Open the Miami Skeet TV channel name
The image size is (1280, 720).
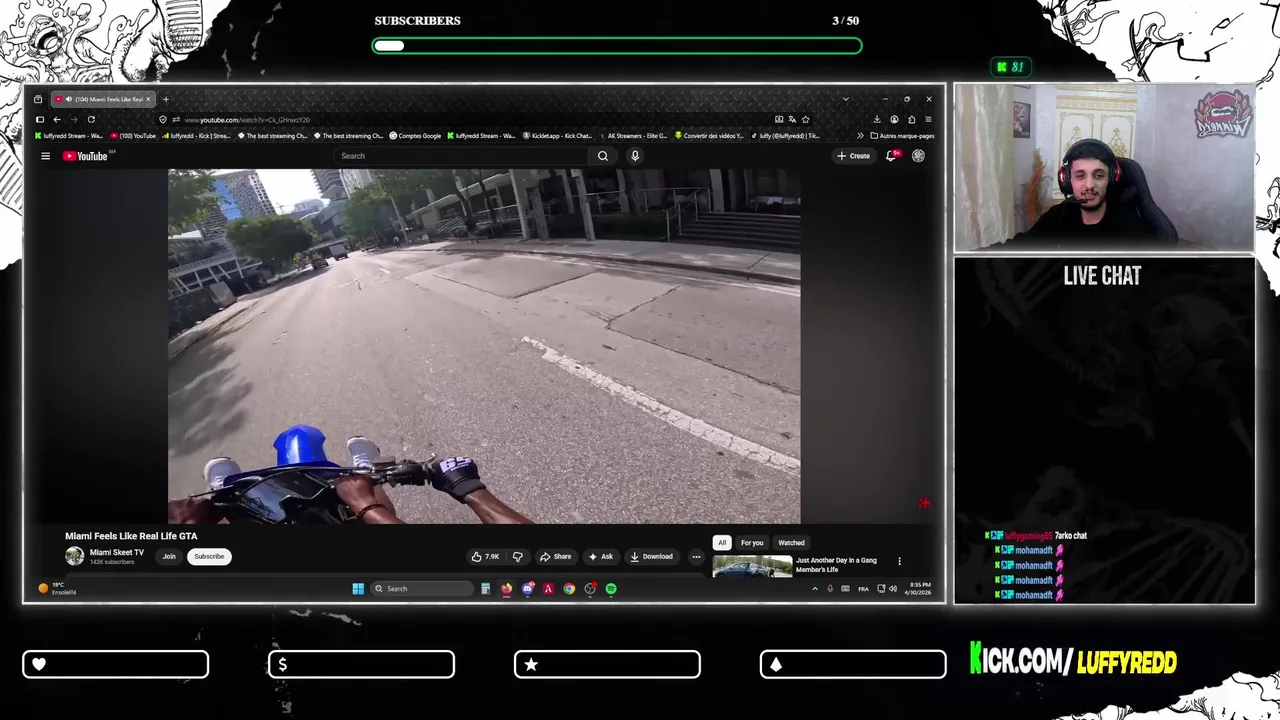tap(117, 553)
